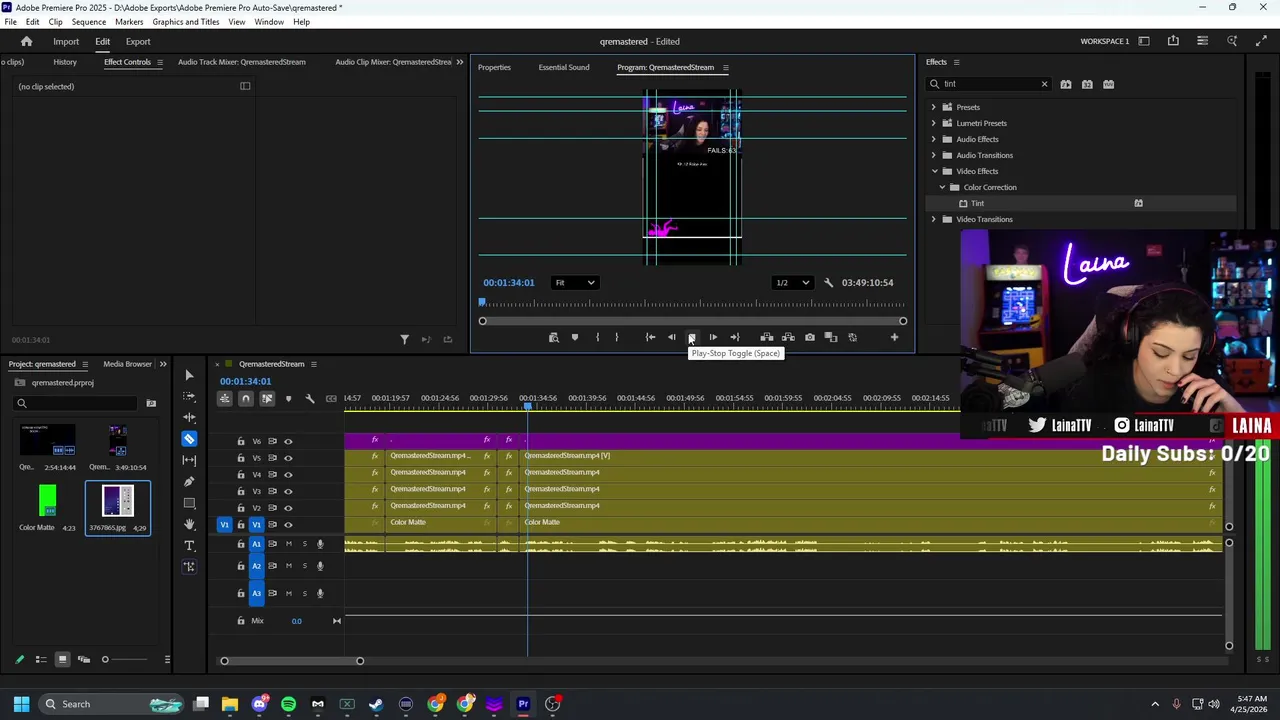Open the Sequence menu
This screenshot has height=720, width=1280.
(x=88, y=22)
